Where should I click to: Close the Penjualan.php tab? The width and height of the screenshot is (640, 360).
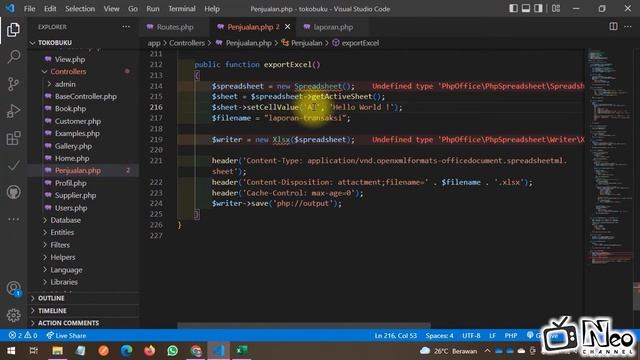click(287, 27)
